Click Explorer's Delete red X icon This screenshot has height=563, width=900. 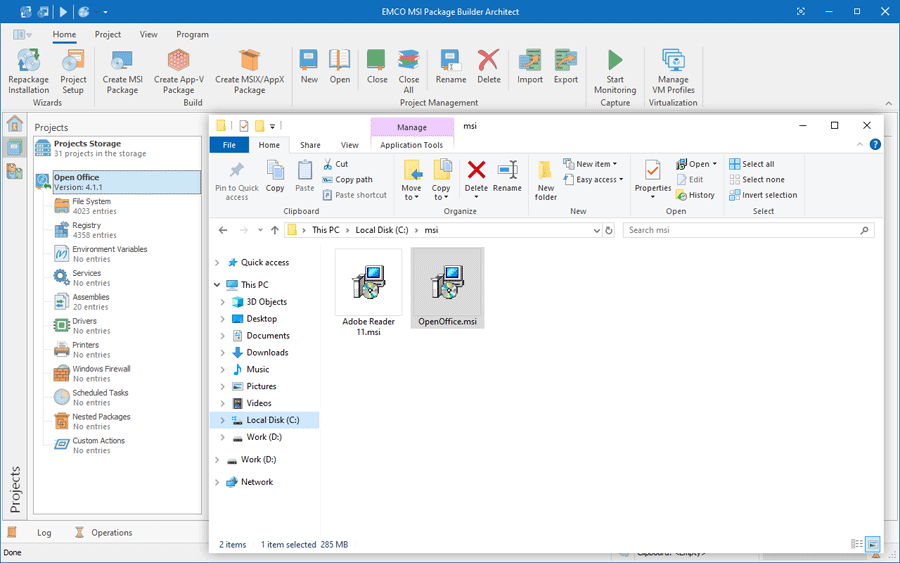pyautogui.click(x=476, y=170)
